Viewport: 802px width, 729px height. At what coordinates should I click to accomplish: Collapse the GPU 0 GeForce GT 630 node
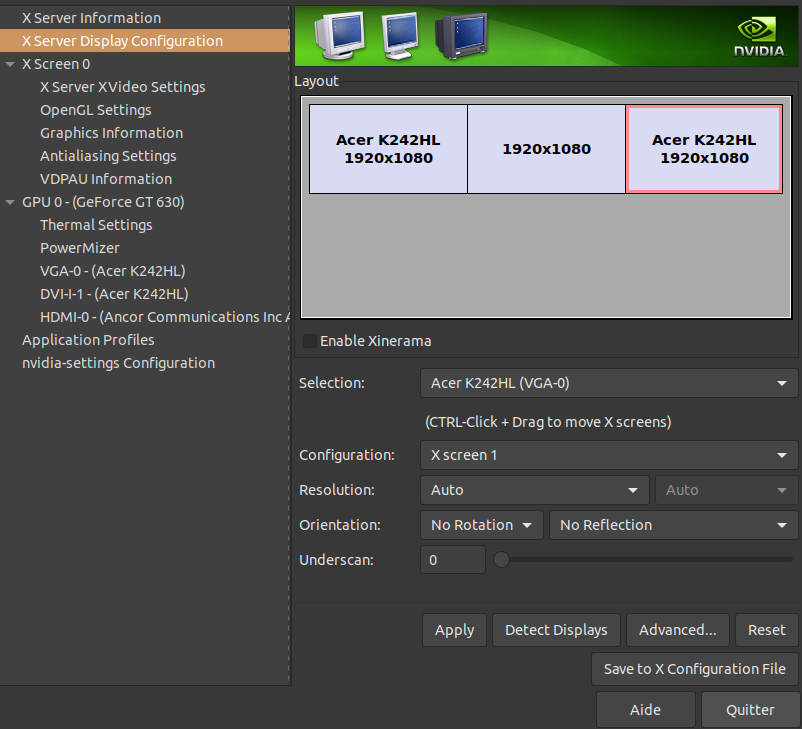pyautogui.click(x=10, y=202)
